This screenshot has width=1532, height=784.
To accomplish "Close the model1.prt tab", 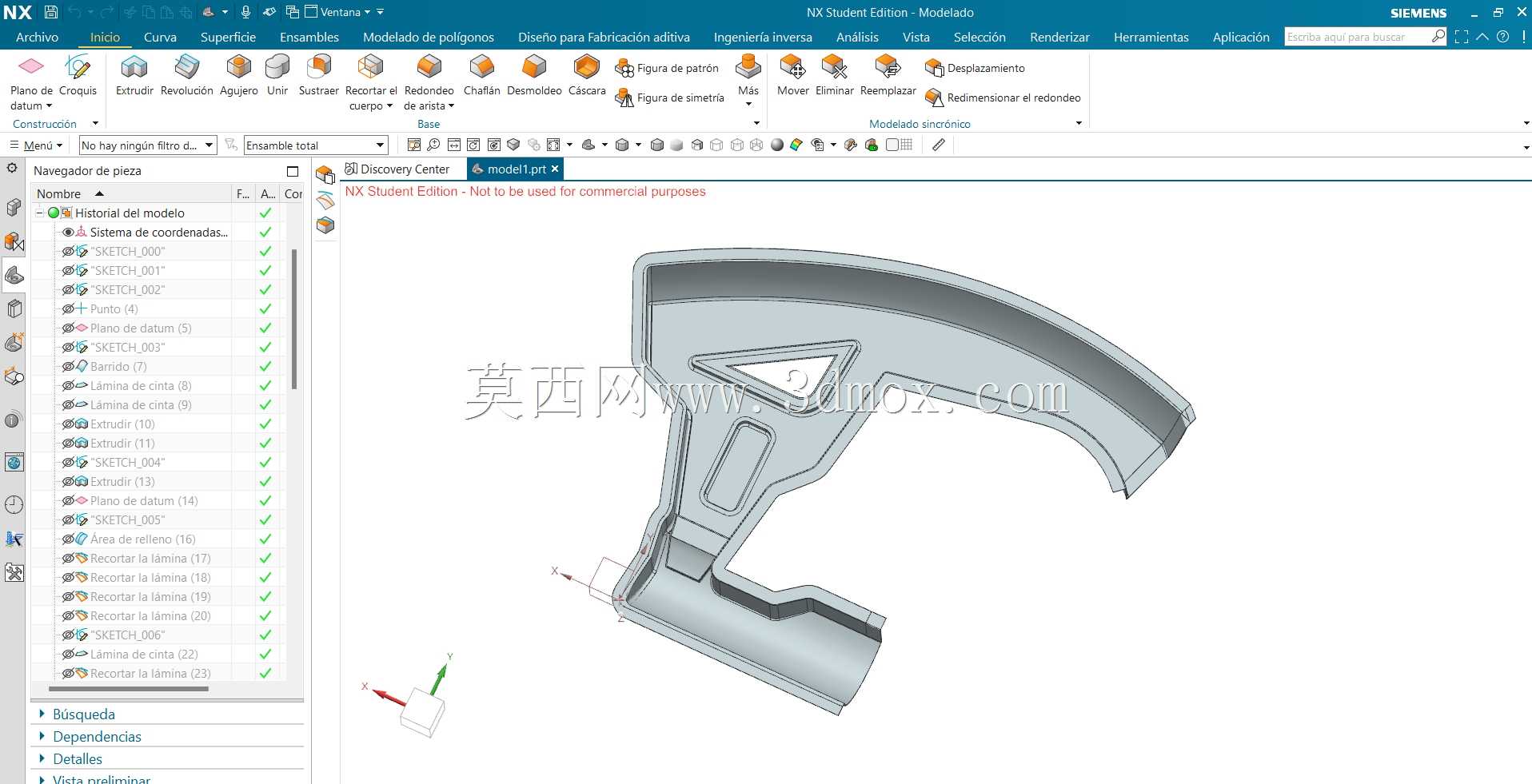I will [555, 169].
